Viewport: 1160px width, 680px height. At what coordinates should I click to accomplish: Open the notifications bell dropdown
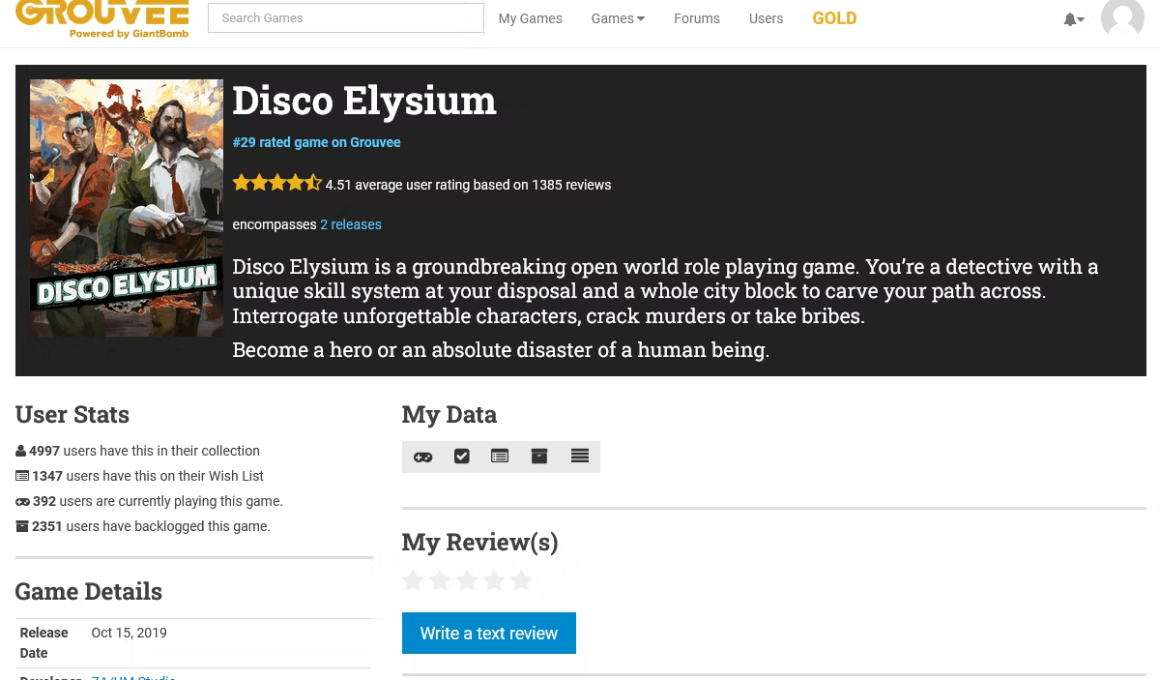[x=1073, y=19]
